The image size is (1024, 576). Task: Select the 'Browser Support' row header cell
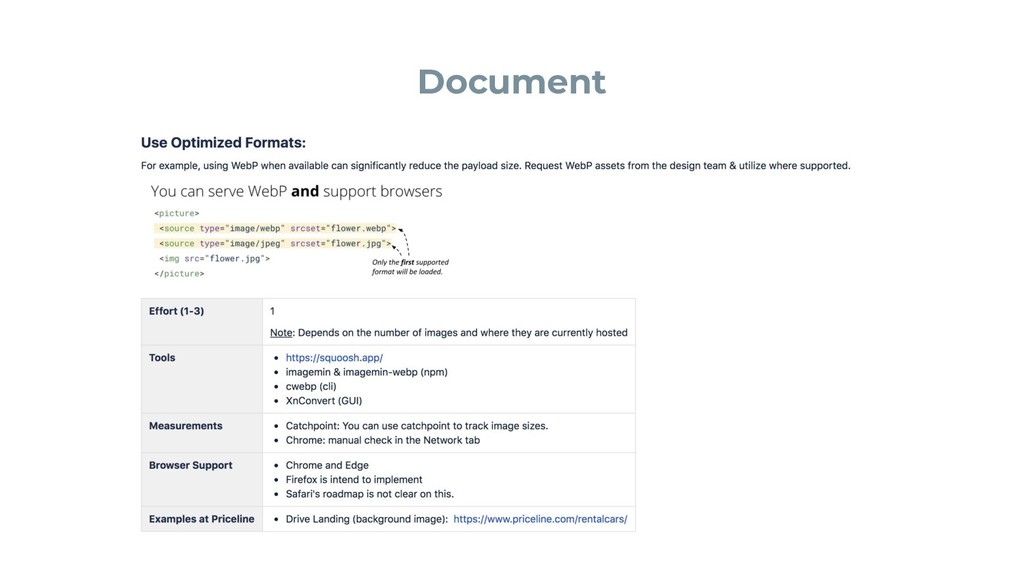coord(202,479)
